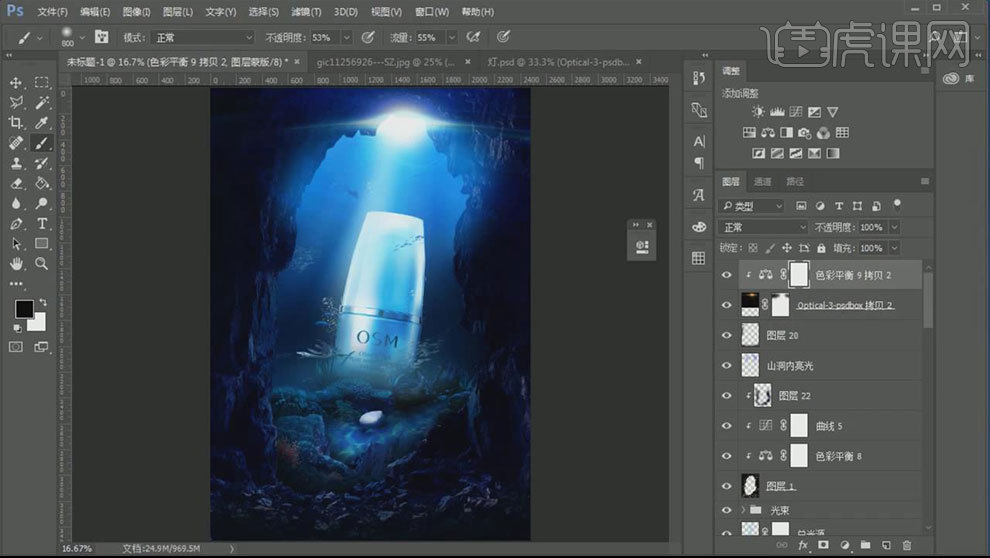Select the Hand tool
The width and height of the screenshot is (990, 558).
[x=16, y=264]
